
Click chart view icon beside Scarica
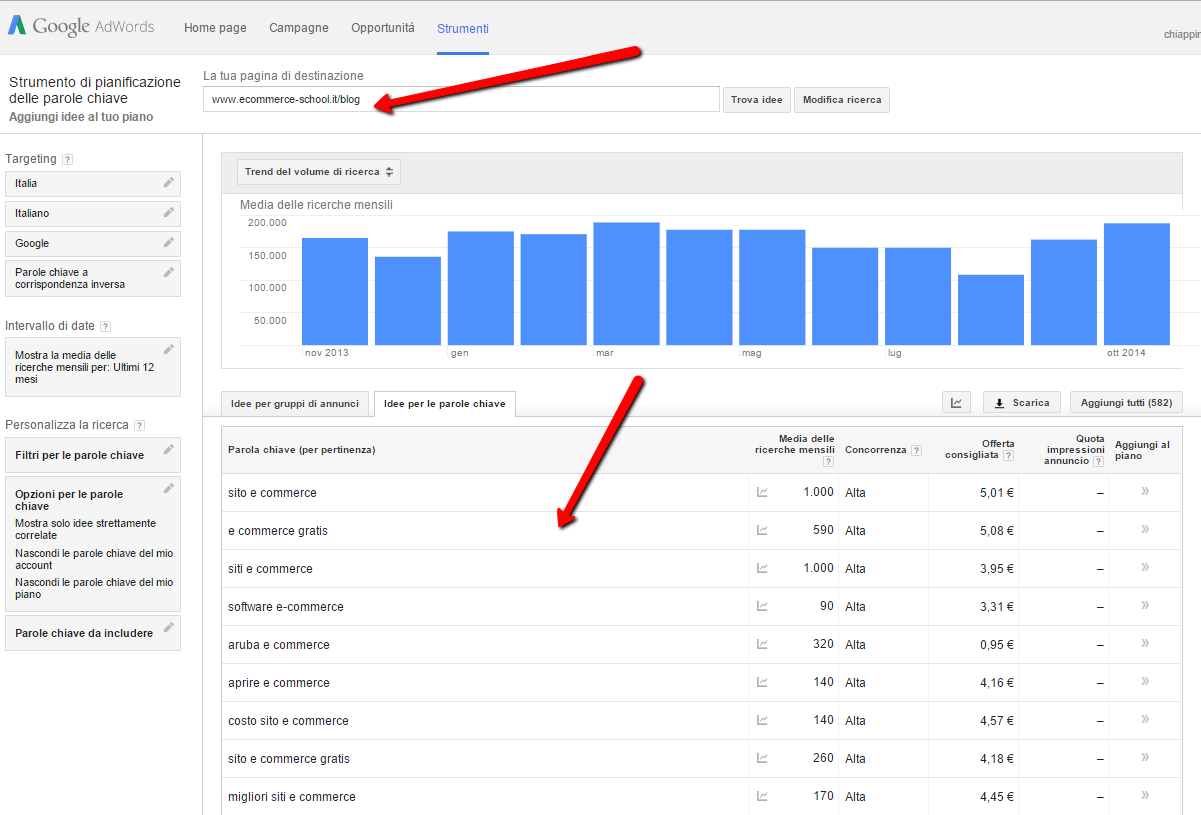pos(956,403)
